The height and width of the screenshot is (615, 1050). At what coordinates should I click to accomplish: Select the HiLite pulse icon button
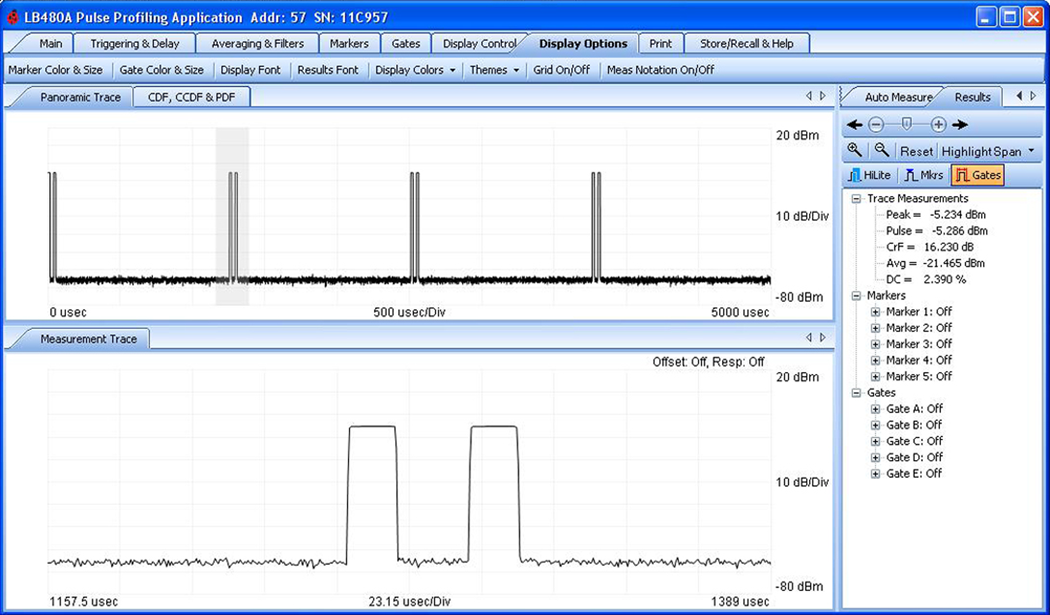point(868,175)
